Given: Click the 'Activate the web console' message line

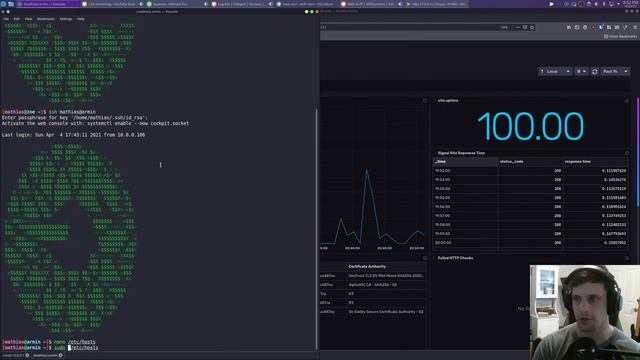Looking at the screenshot, I should click(x=95, y=123).
